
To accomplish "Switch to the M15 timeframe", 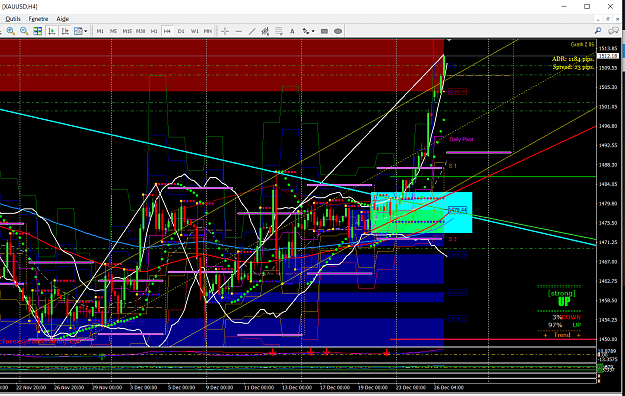I will tap(127, 31).
